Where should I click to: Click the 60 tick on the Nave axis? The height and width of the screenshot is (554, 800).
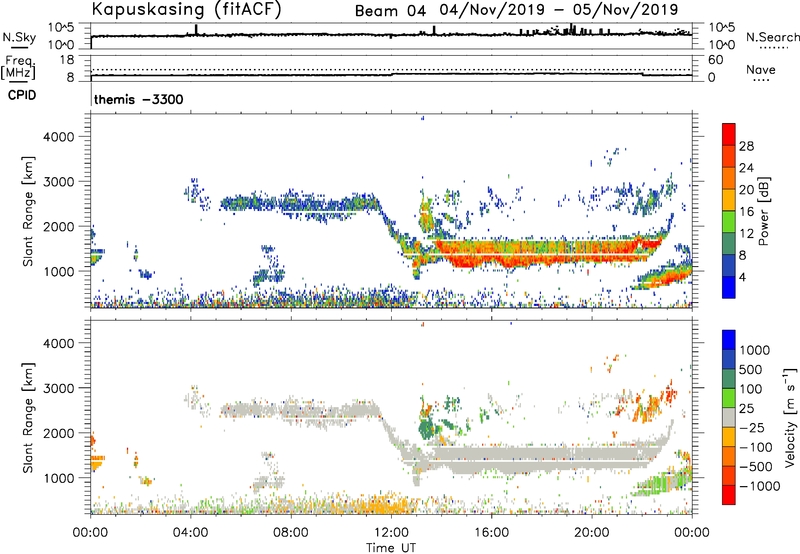tap(715, 60)
